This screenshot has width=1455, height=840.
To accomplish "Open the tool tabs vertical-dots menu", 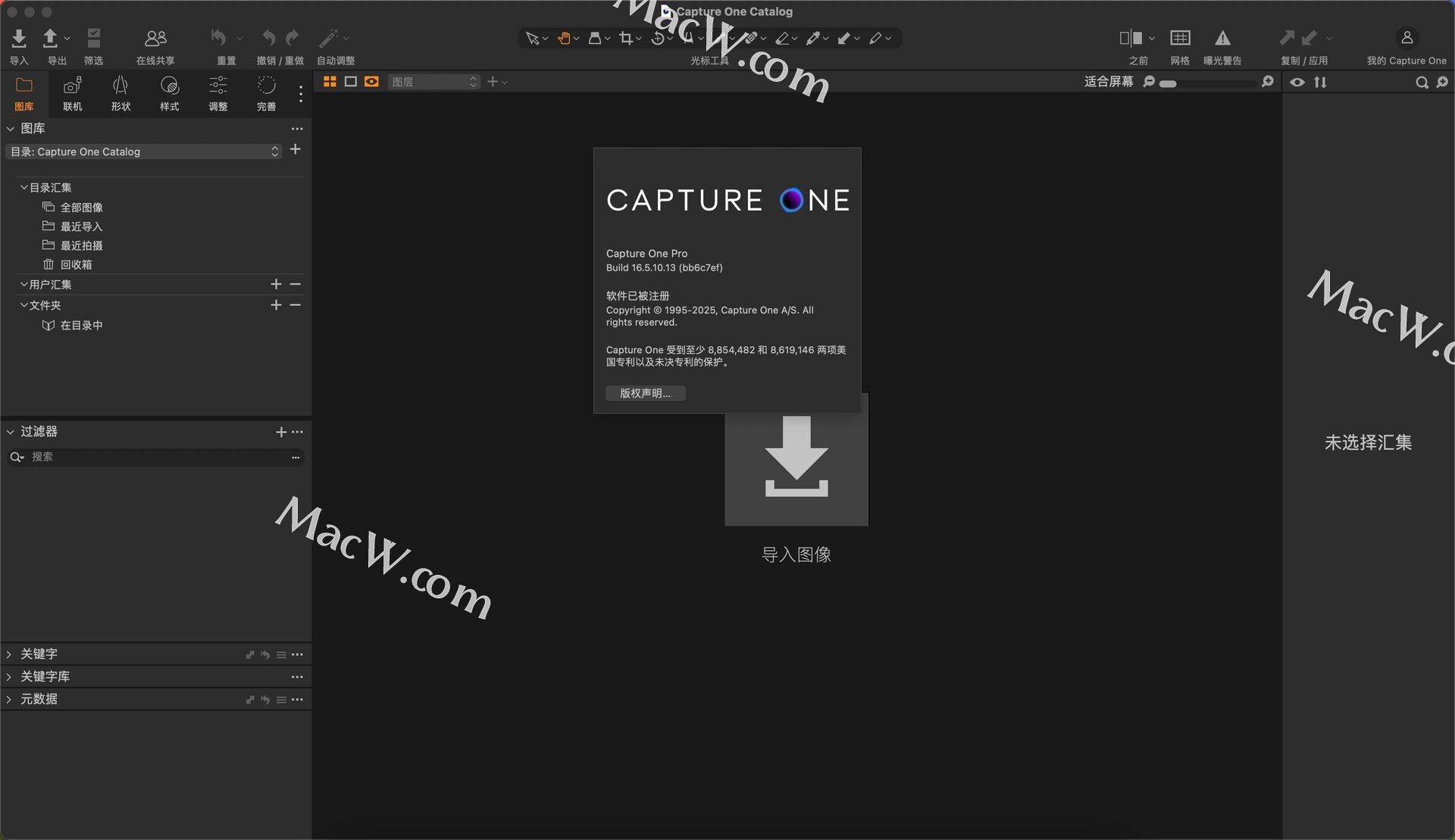I will 301,94.
